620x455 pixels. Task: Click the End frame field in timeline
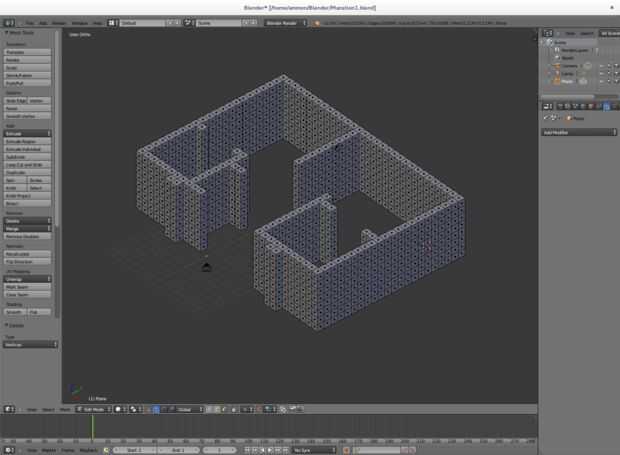pos(180,450)
